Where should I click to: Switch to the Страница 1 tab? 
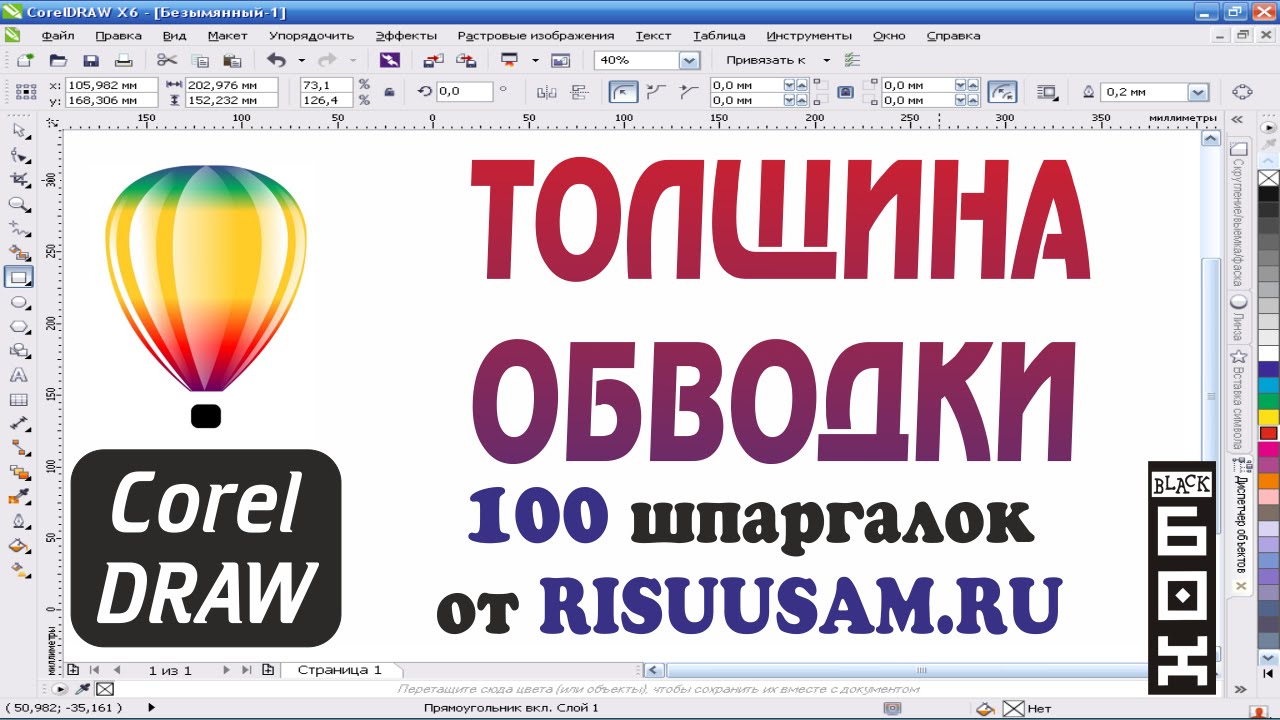click(339, 670)
